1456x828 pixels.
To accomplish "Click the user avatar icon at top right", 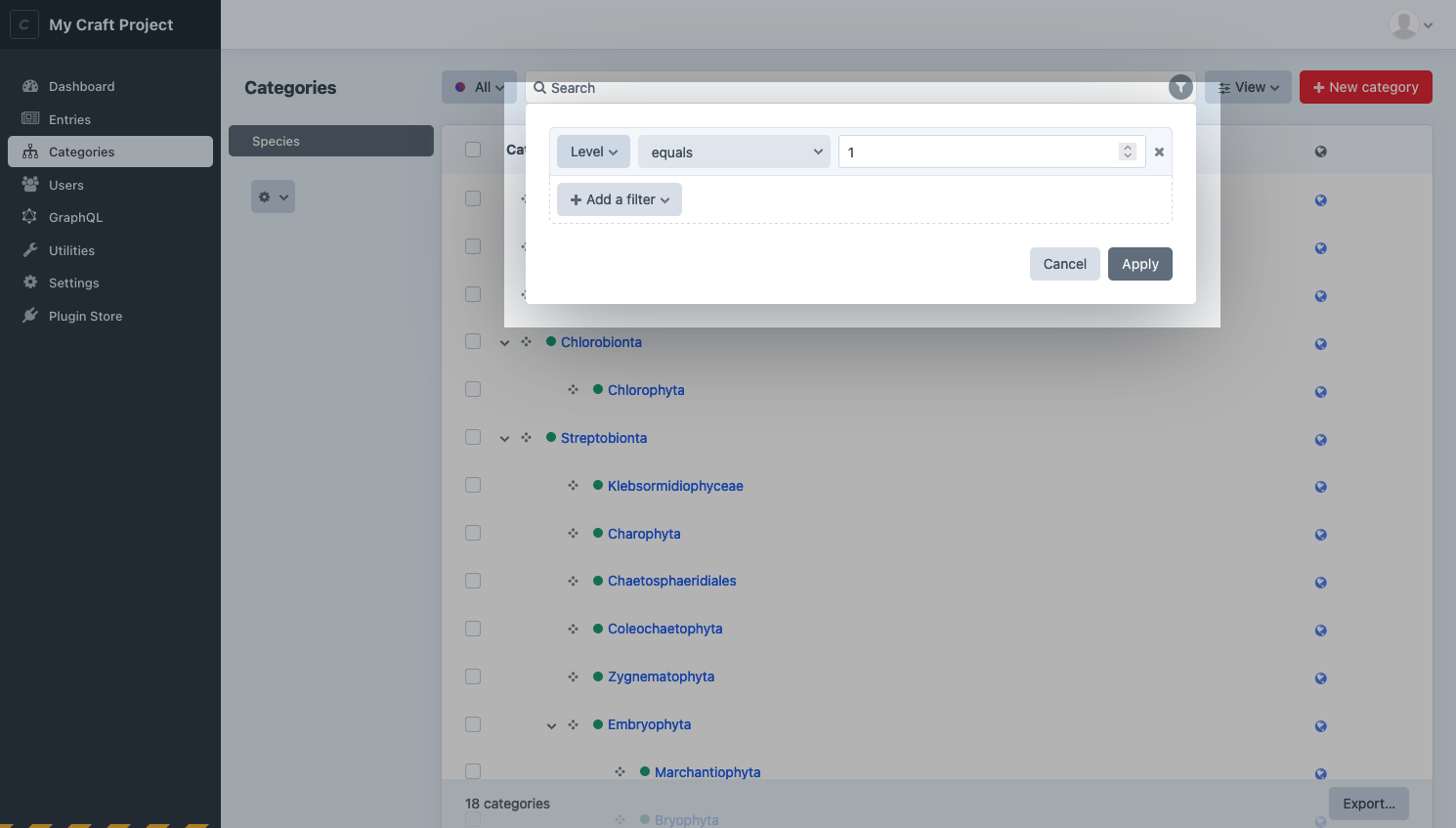I will pos(1404,24).
